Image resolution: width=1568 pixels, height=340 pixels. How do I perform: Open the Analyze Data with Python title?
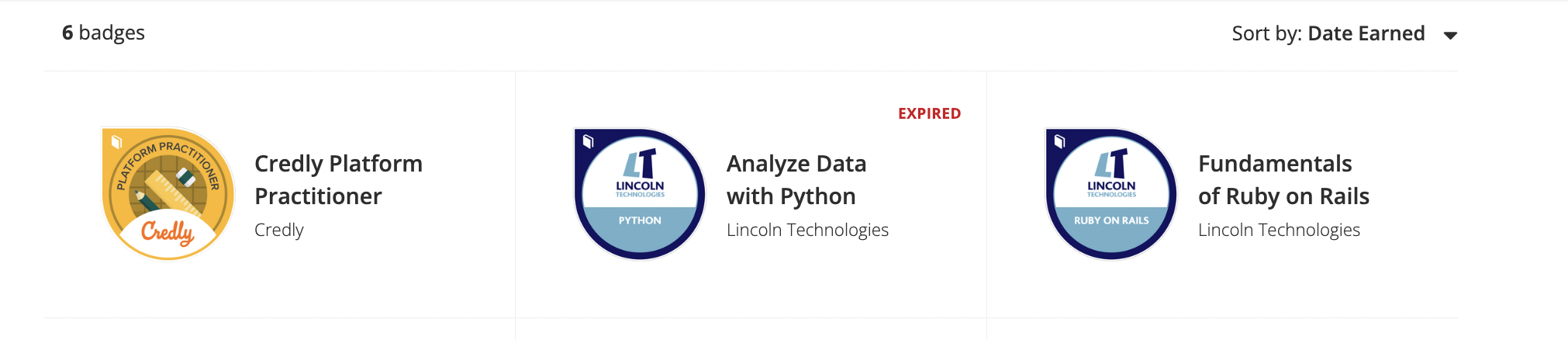tap(796, 180)
